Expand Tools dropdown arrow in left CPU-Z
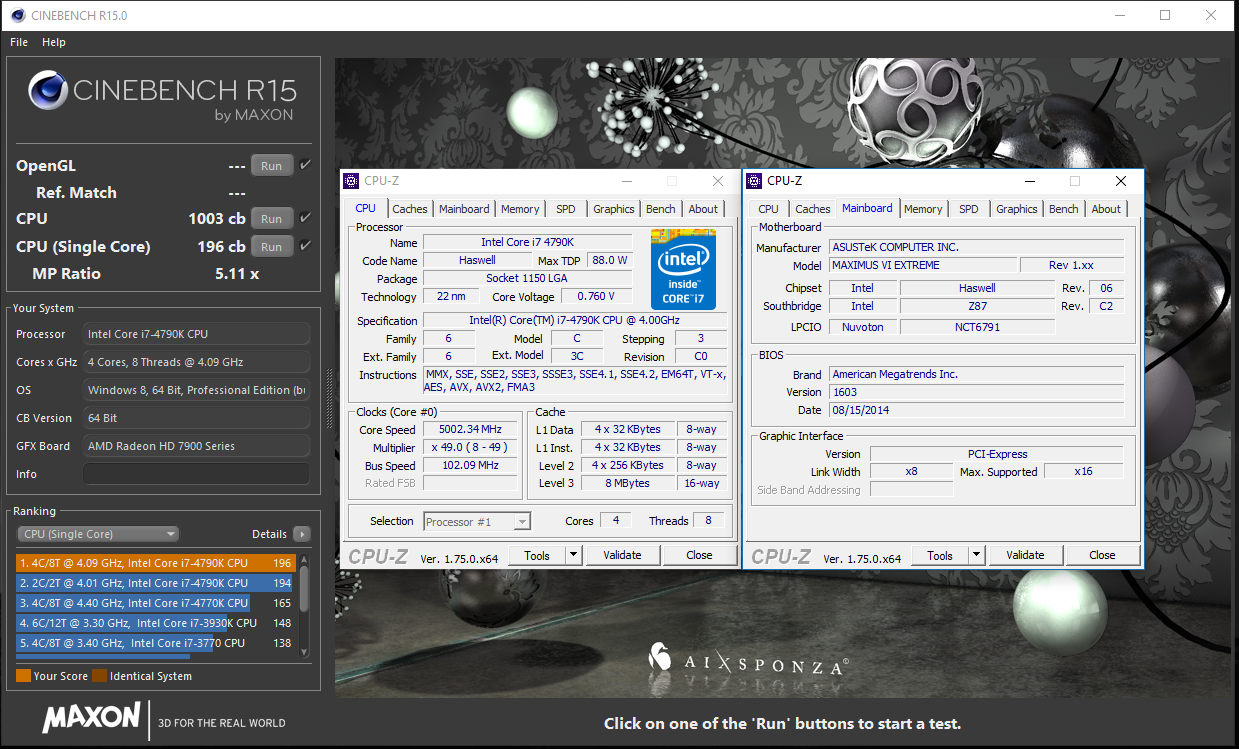The width and height of the screenshot is (1239, 749). click(x=574, y=555)
